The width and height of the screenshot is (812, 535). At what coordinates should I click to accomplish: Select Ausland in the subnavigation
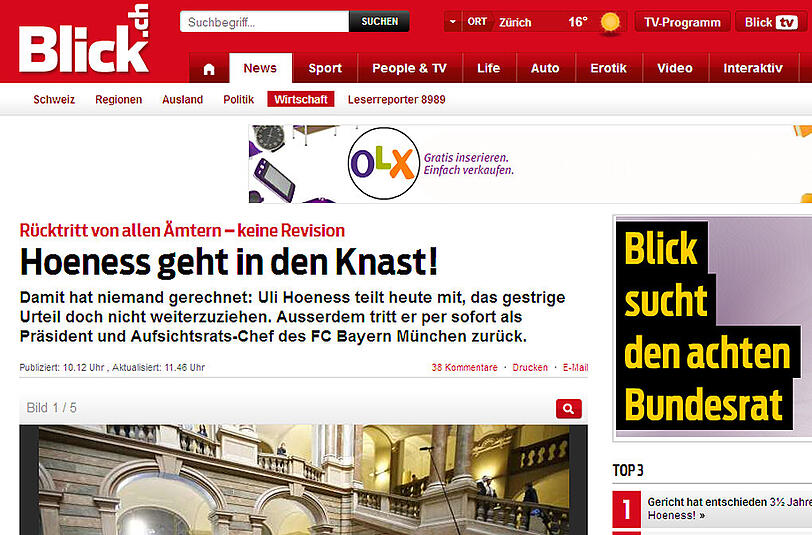[x=182, y=99]
